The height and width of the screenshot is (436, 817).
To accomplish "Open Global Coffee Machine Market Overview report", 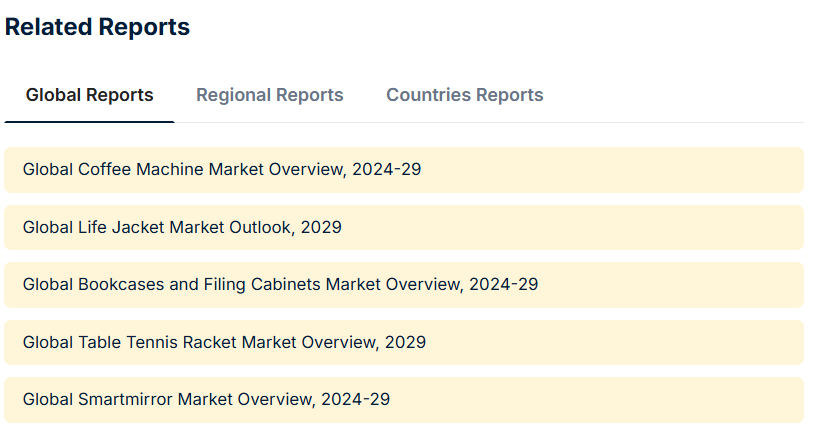I will pos(222,170).
